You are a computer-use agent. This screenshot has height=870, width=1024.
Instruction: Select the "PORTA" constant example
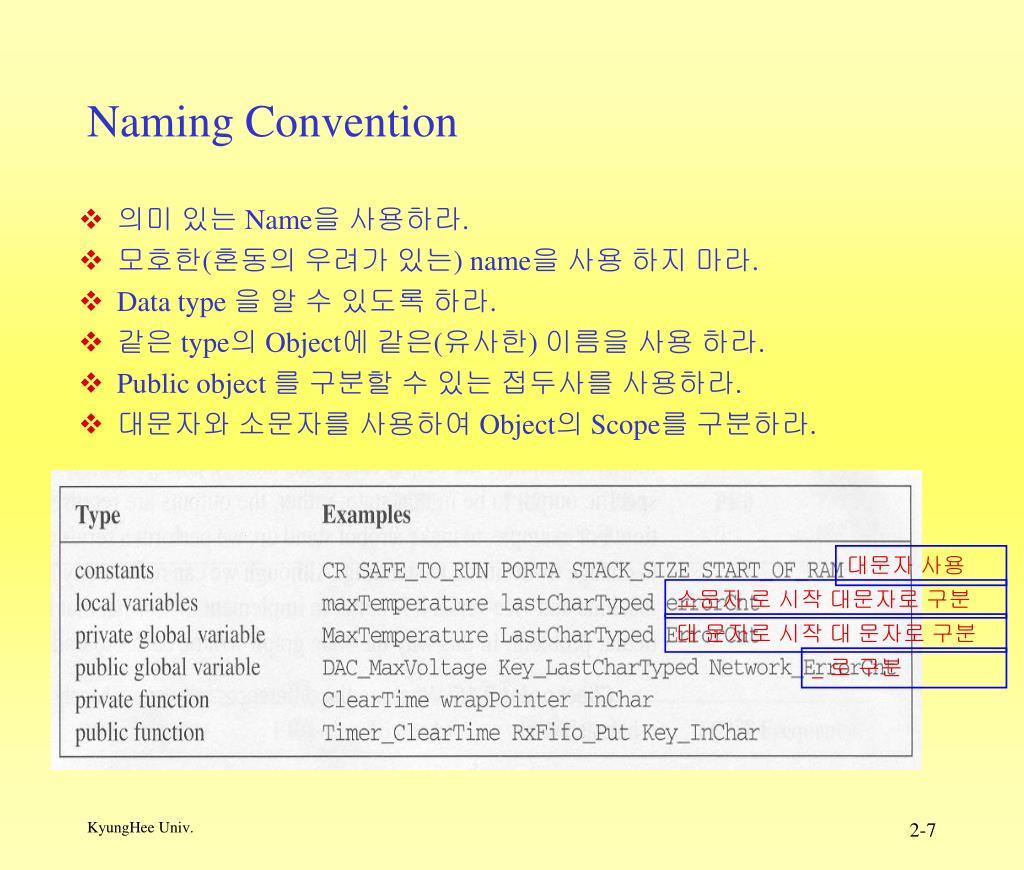pos(530,571)
